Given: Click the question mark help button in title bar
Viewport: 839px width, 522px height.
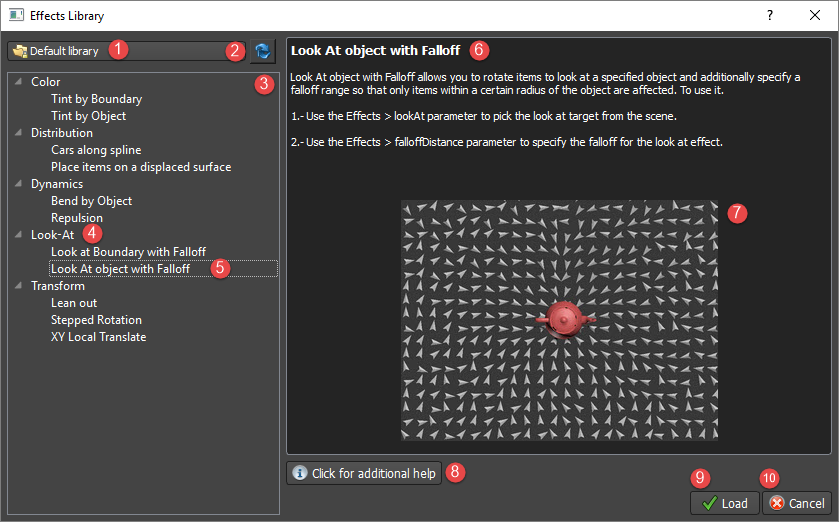Looking at the screenshot, I should [769, 16].
